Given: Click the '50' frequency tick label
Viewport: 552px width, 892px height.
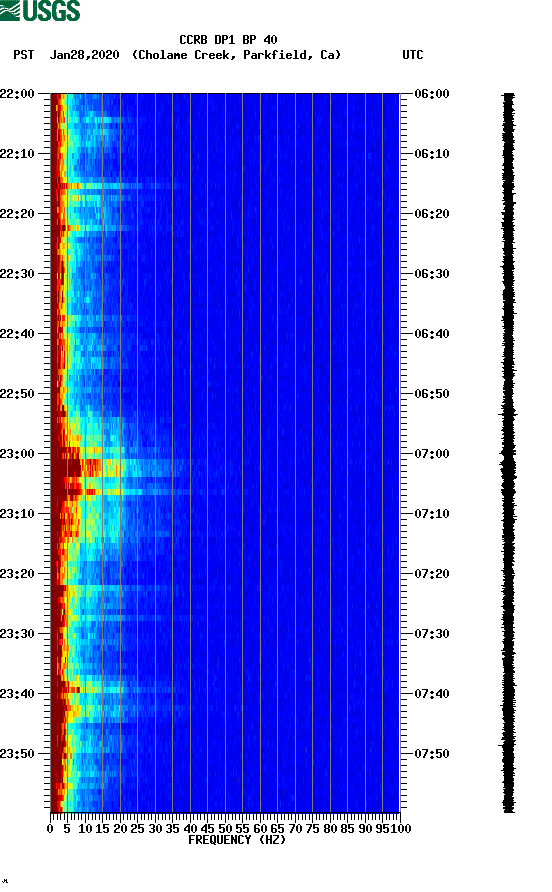Looking at the screenshot, I should coord(225,829).
